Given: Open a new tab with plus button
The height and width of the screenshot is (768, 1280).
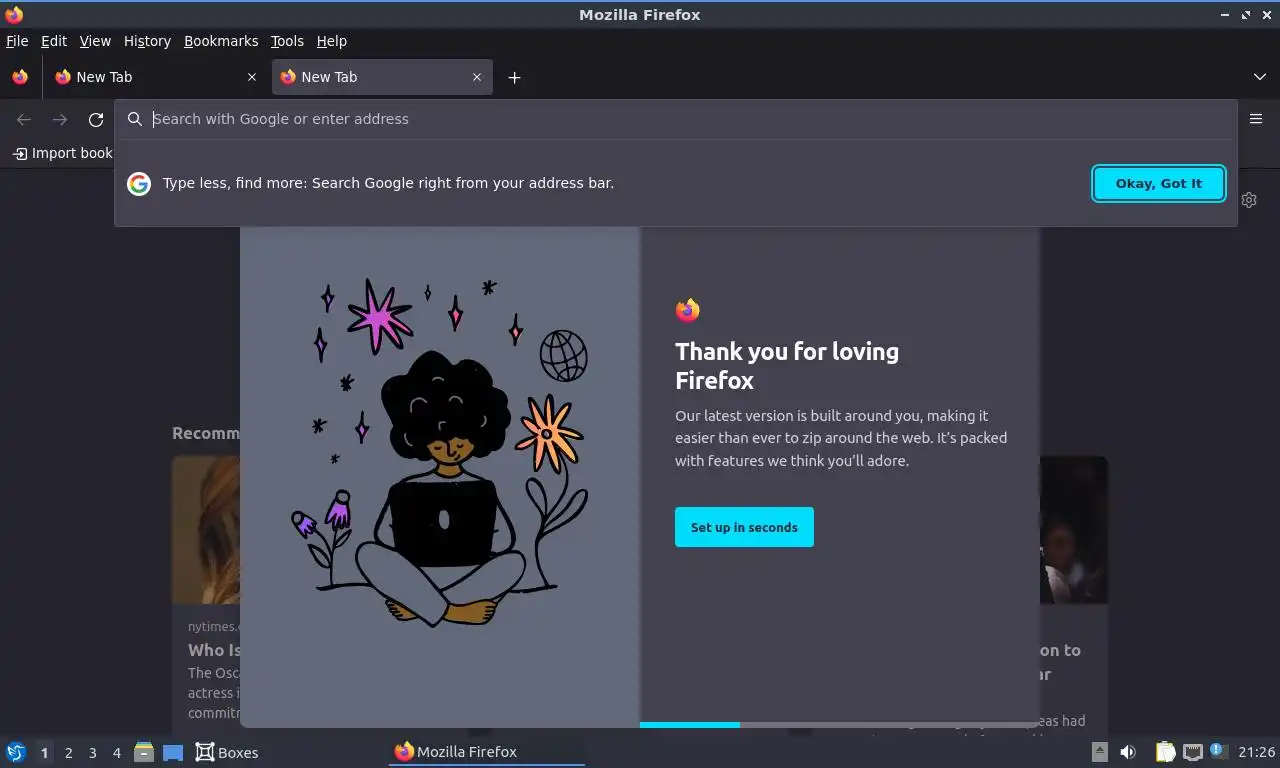Looking at the screenshot, I should (514, 77).
